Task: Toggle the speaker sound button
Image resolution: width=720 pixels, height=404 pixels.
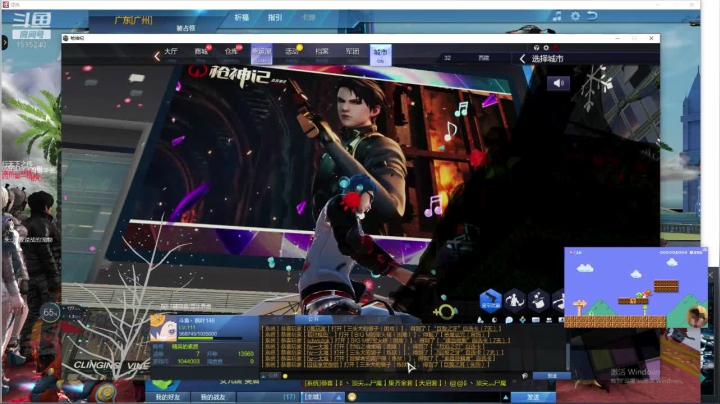Action: (558, 83)
